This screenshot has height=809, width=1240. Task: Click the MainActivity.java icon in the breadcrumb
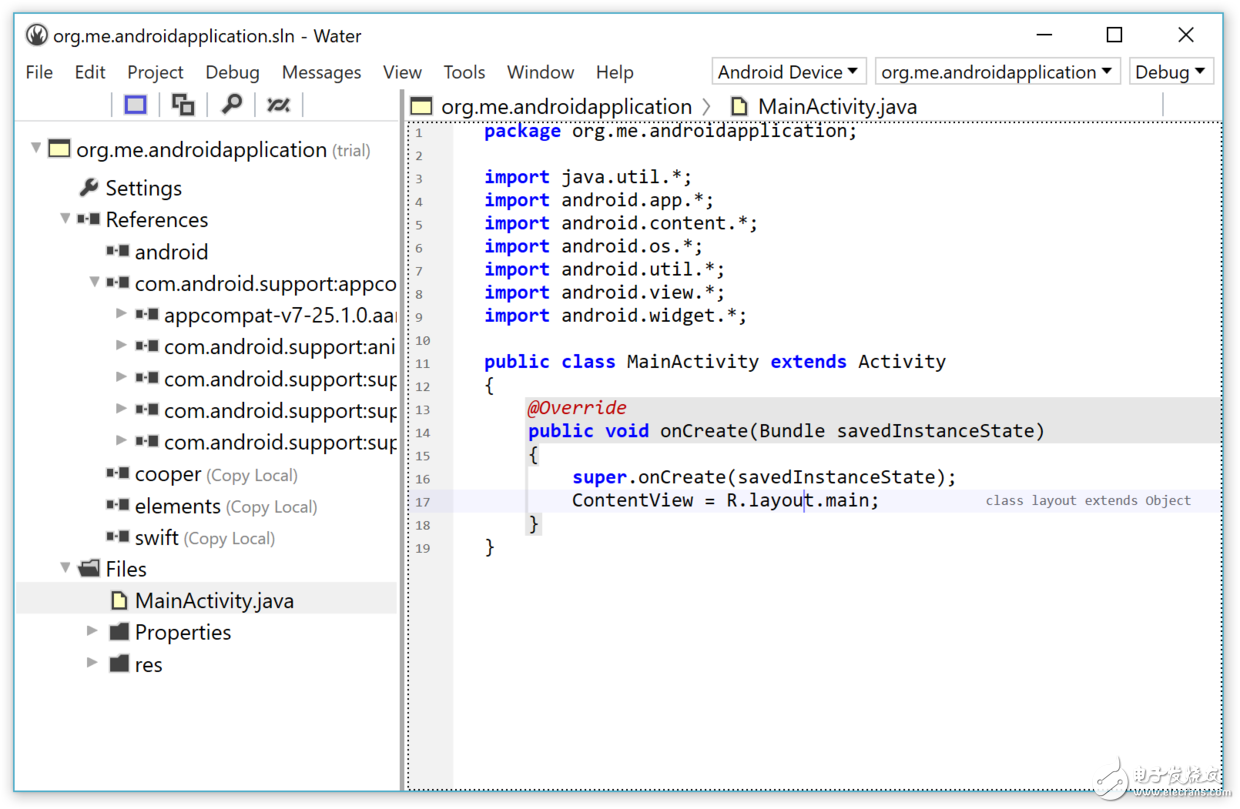click(x=739, y=106)
